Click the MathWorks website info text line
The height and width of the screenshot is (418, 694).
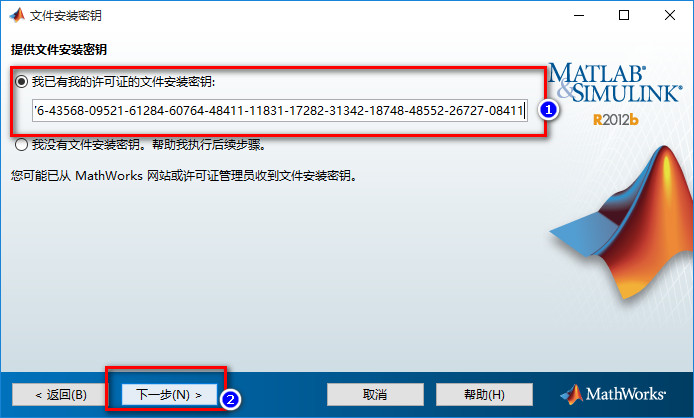pyautogui.click(x=184, y=176)
